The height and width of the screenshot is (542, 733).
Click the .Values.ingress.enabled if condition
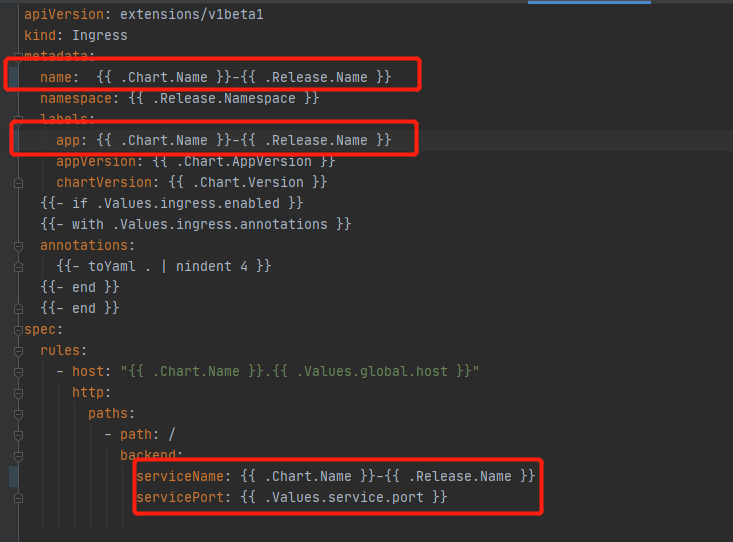[189, 204]
